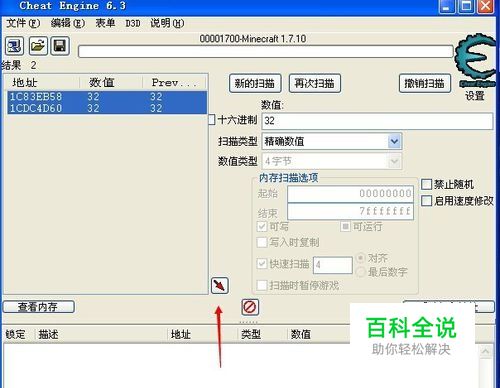The image size is (500, 388).
Task: Toggle the 写入时复制 checkbox
Action: [262, 242]
